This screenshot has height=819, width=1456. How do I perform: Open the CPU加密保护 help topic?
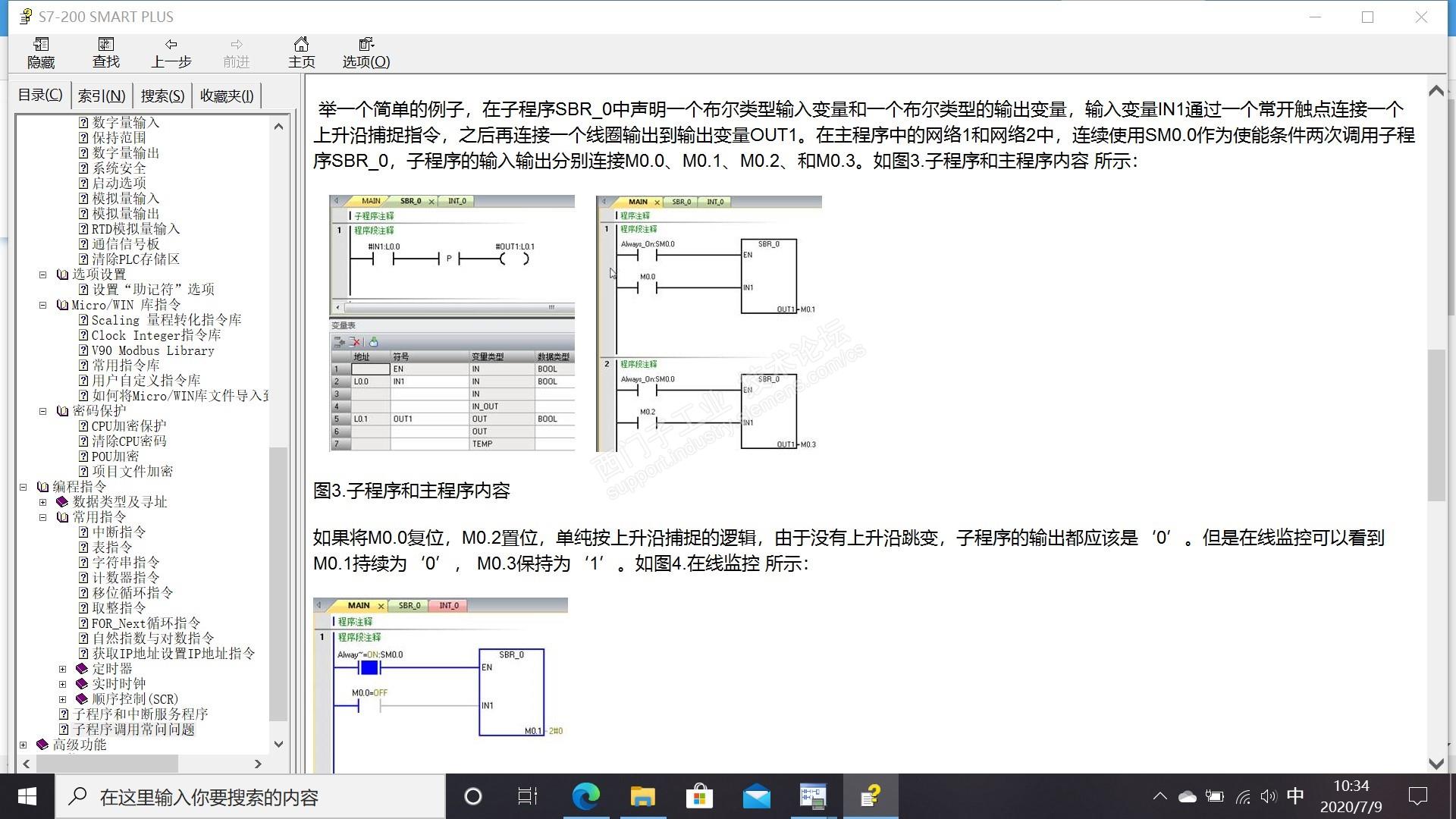[x=128, y=426]
